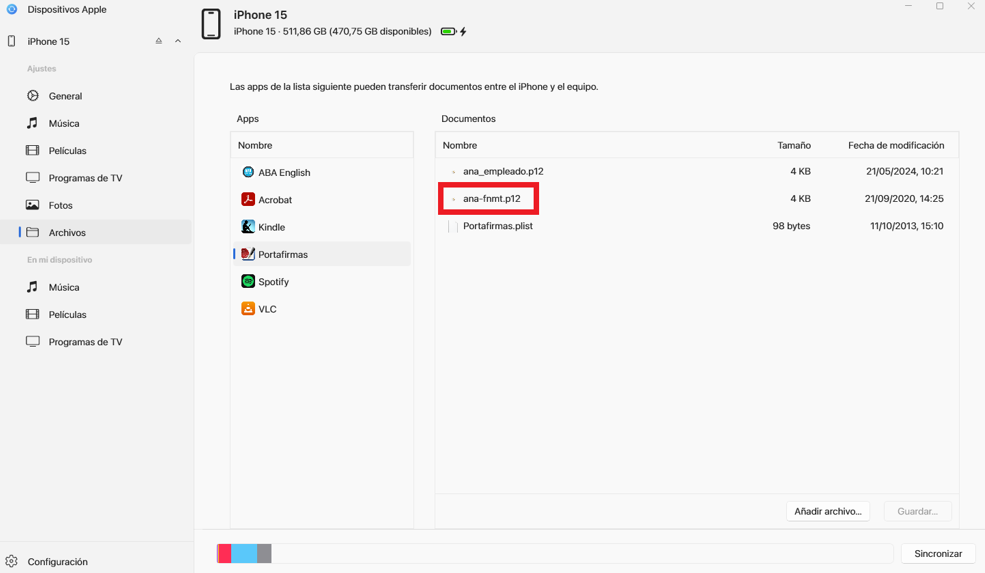Screen dimensions: 985x573
Task: Click the Fotos picture icon
Action: tap(33, 205)
